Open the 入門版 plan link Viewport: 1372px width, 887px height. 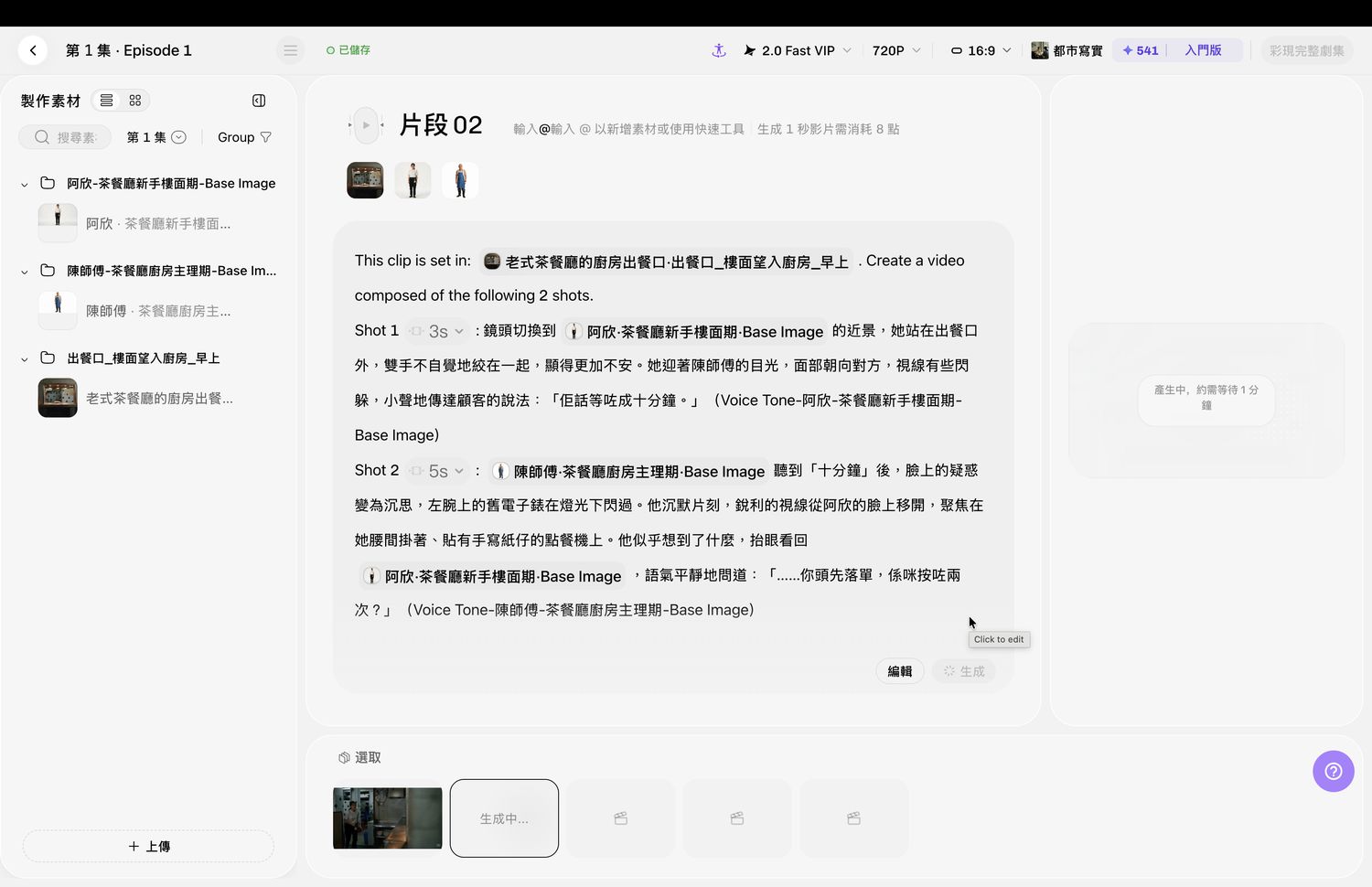coord(1203,50)
